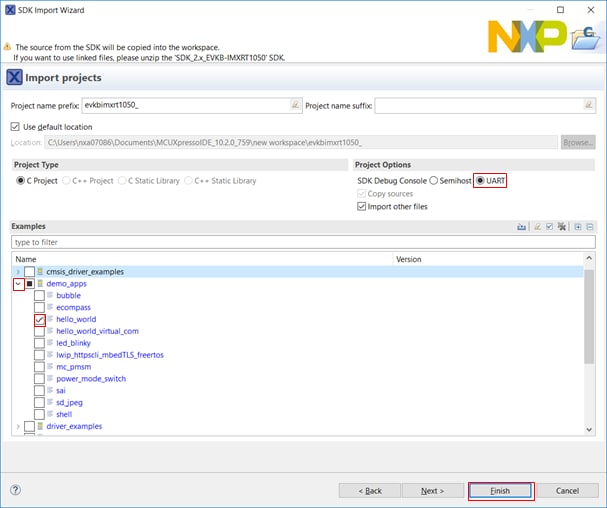The image size is (607, 508).
Task: Check the led_blinky example checkbox
Action: point(39,343)
